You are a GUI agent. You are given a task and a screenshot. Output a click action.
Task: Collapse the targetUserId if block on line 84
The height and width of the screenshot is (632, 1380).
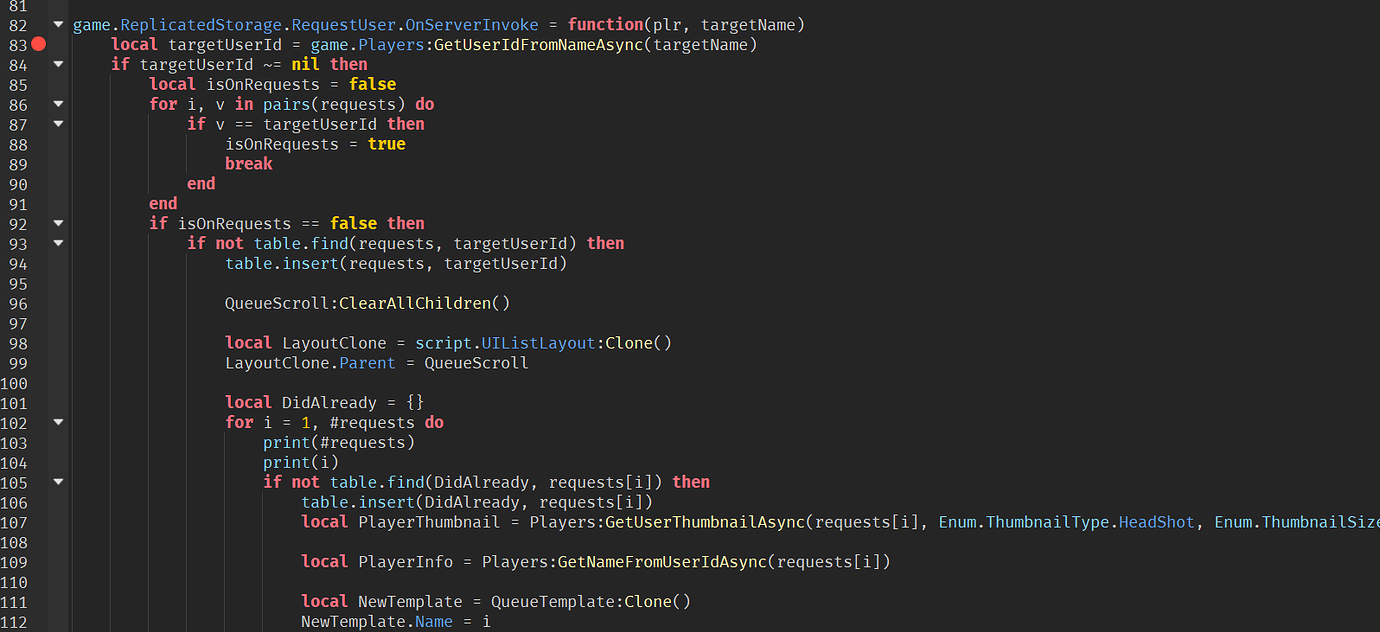tap(57, 64)
